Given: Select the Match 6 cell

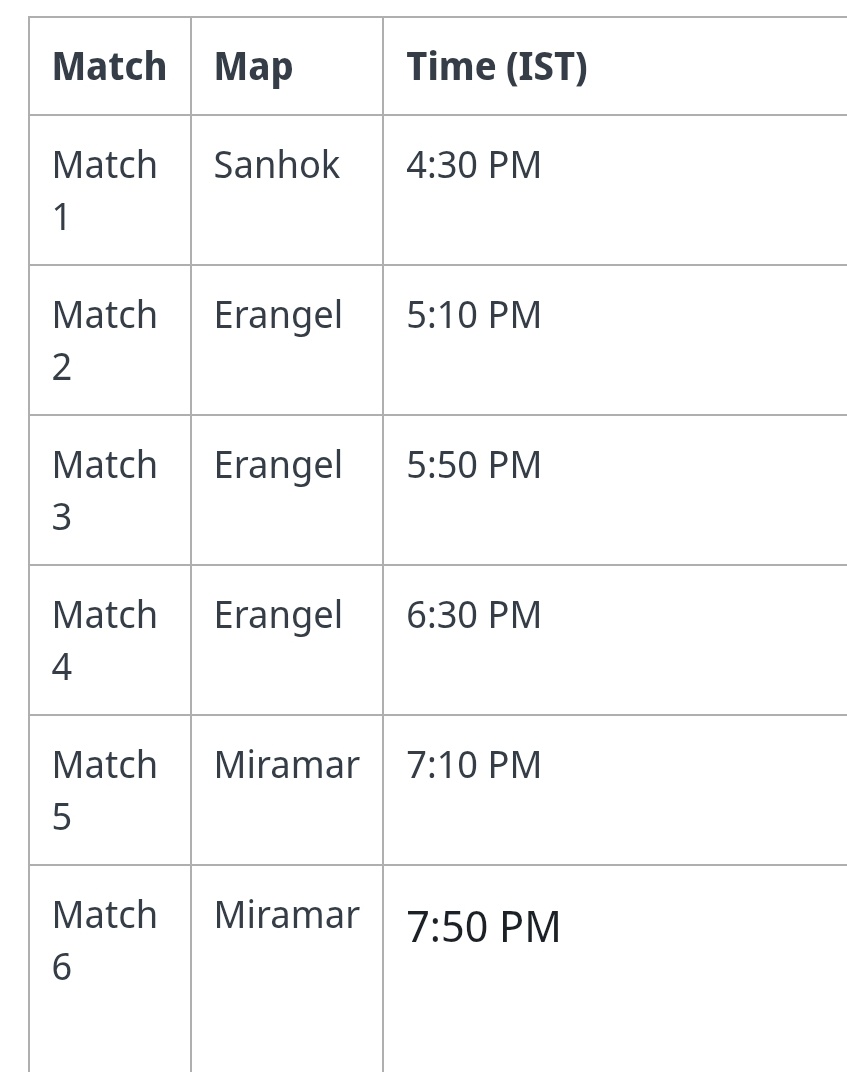Looking at the screenshot, I should pyautogui.click(x=105, y=940).
